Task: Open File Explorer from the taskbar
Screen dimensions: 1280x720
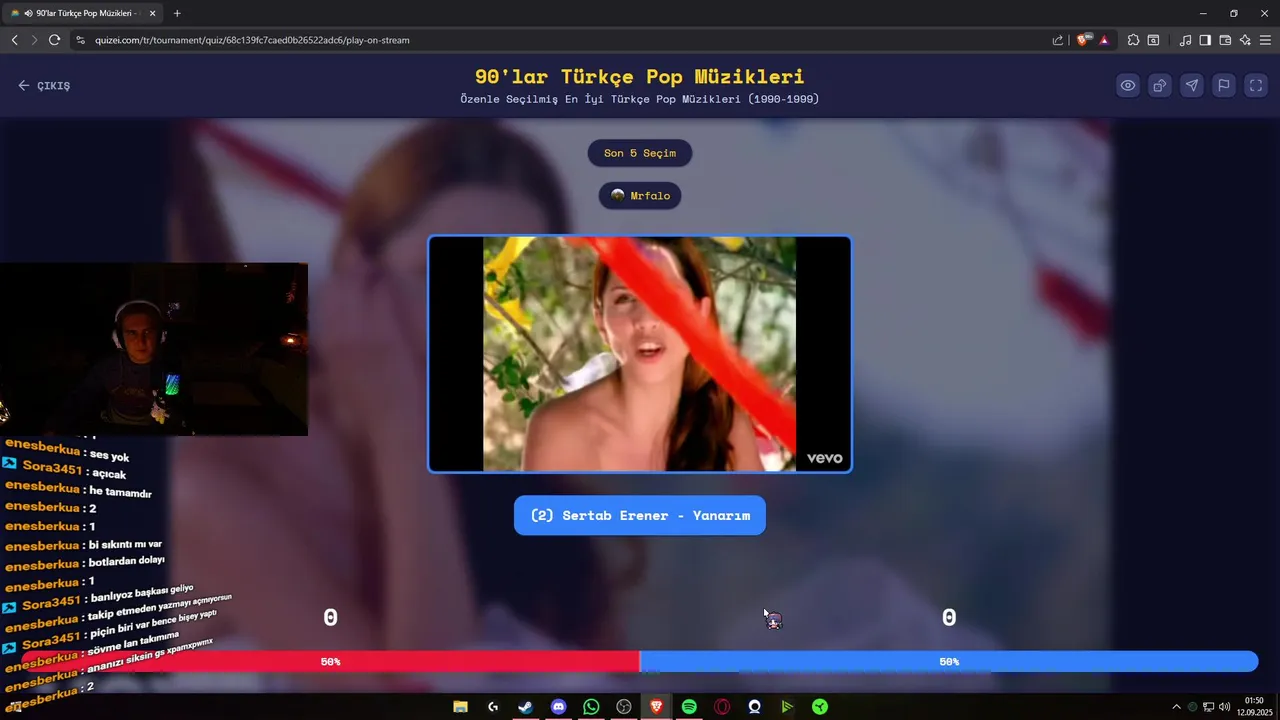Action: click(460, 707)
